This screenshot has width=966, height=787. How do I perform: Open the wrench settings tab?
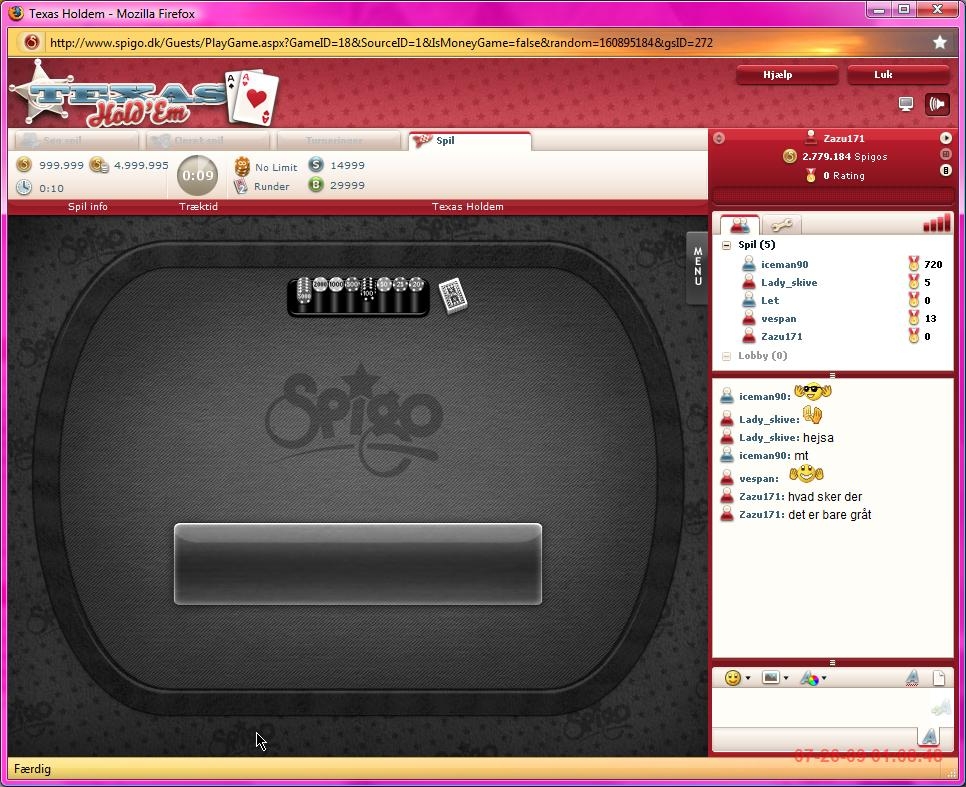[781, 226]
